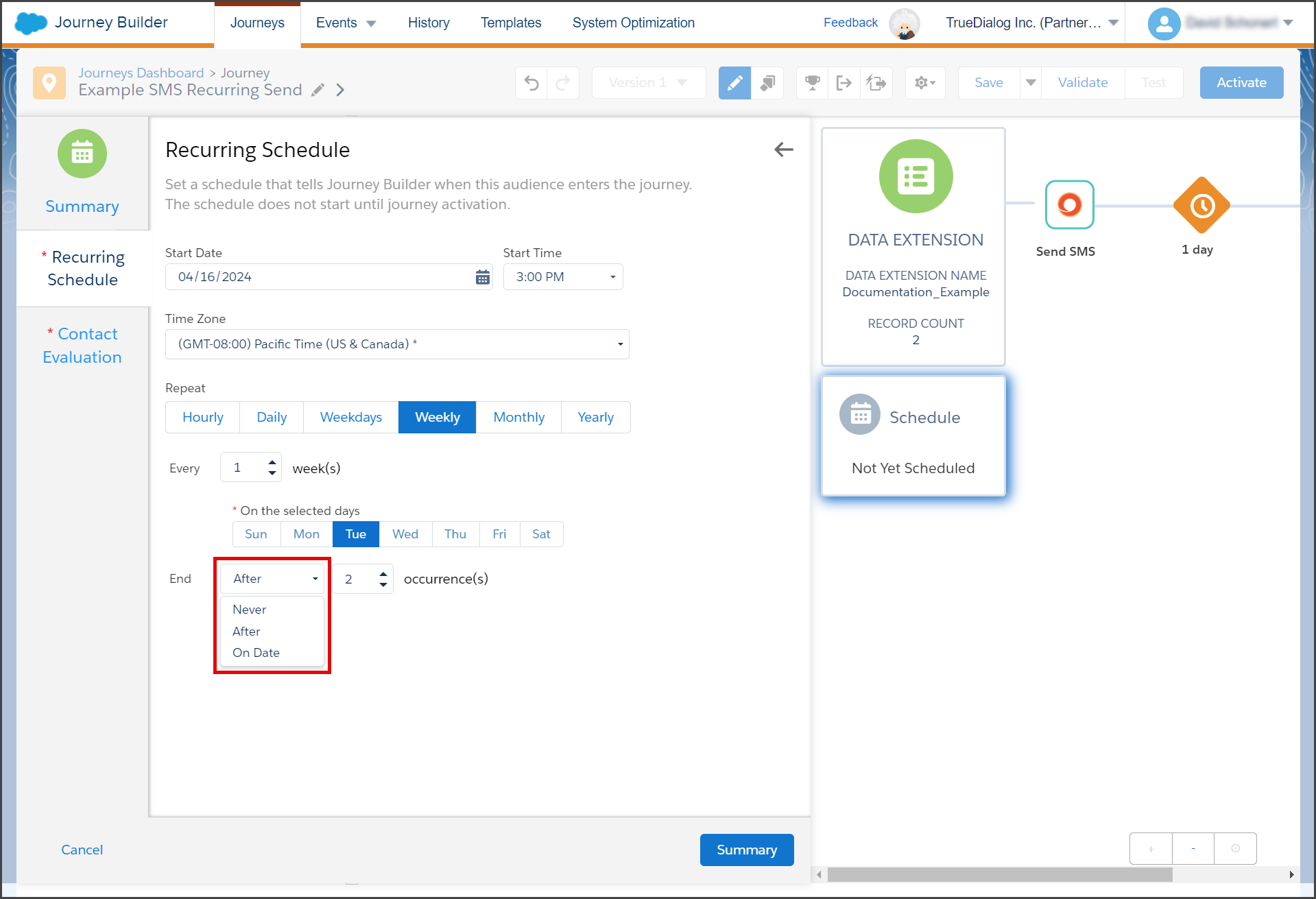The width and height of the screenshot is (1316, 899).
Task: Click the undo arrow icon
Action: (531, 83)
